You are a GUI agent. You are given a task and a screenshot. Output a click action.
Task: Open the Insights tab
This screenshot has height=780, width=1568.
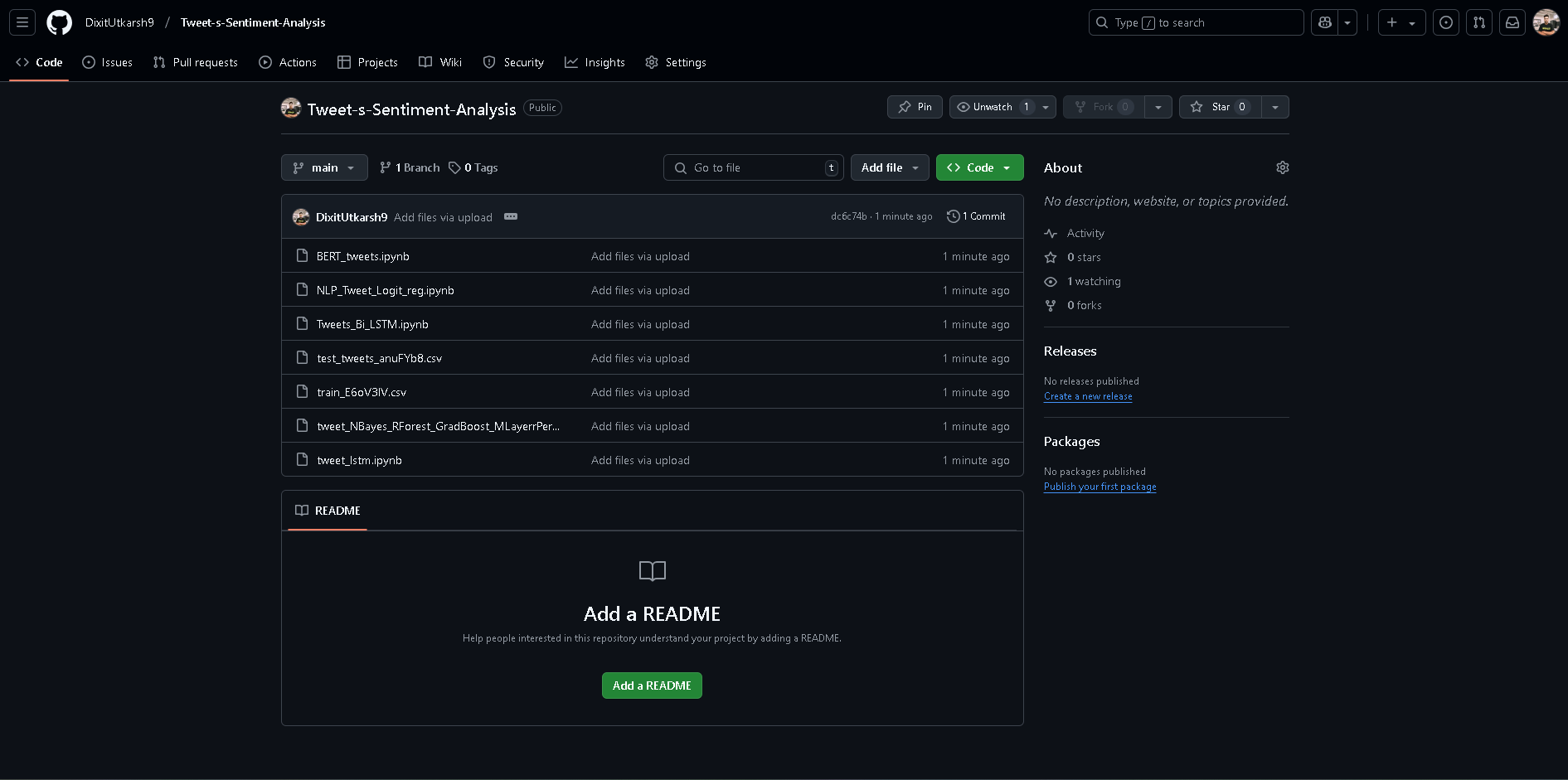595,62
